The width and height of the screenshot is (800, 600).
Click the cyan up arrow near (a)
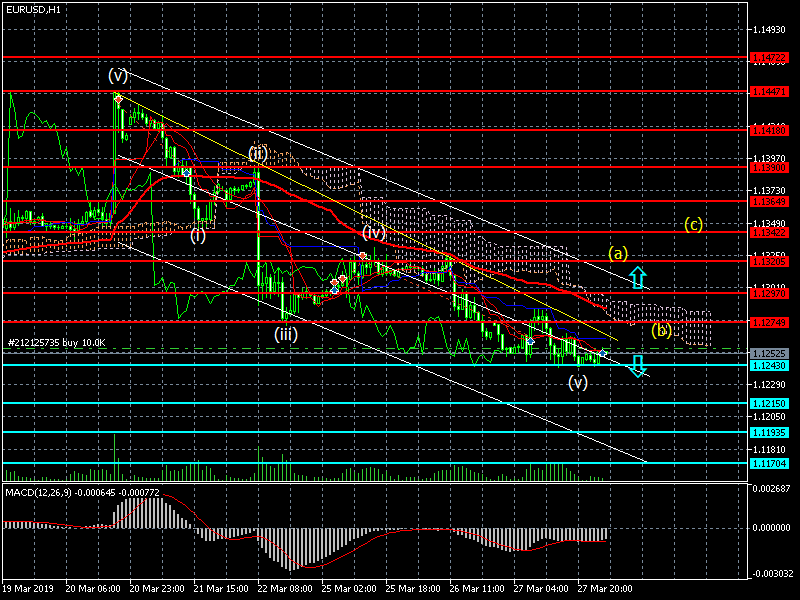click(638, 278)
